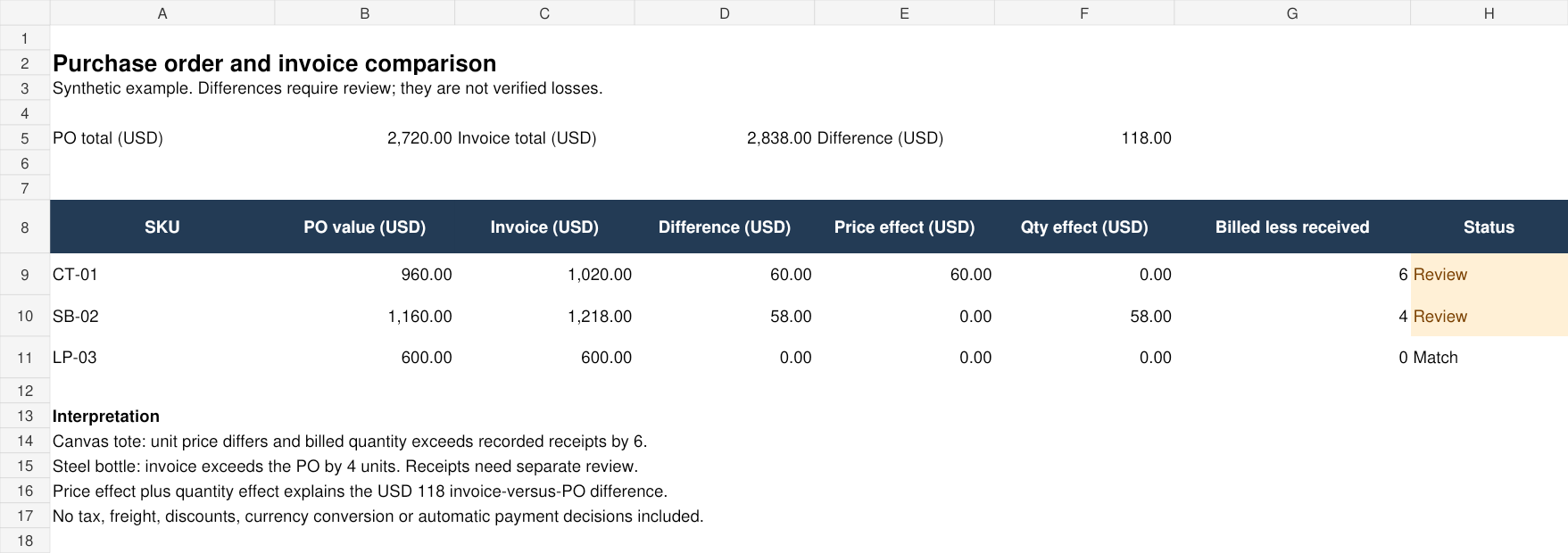
Task: Select the 'PO total (USD)' label cell
Action: tap(162, 138)
